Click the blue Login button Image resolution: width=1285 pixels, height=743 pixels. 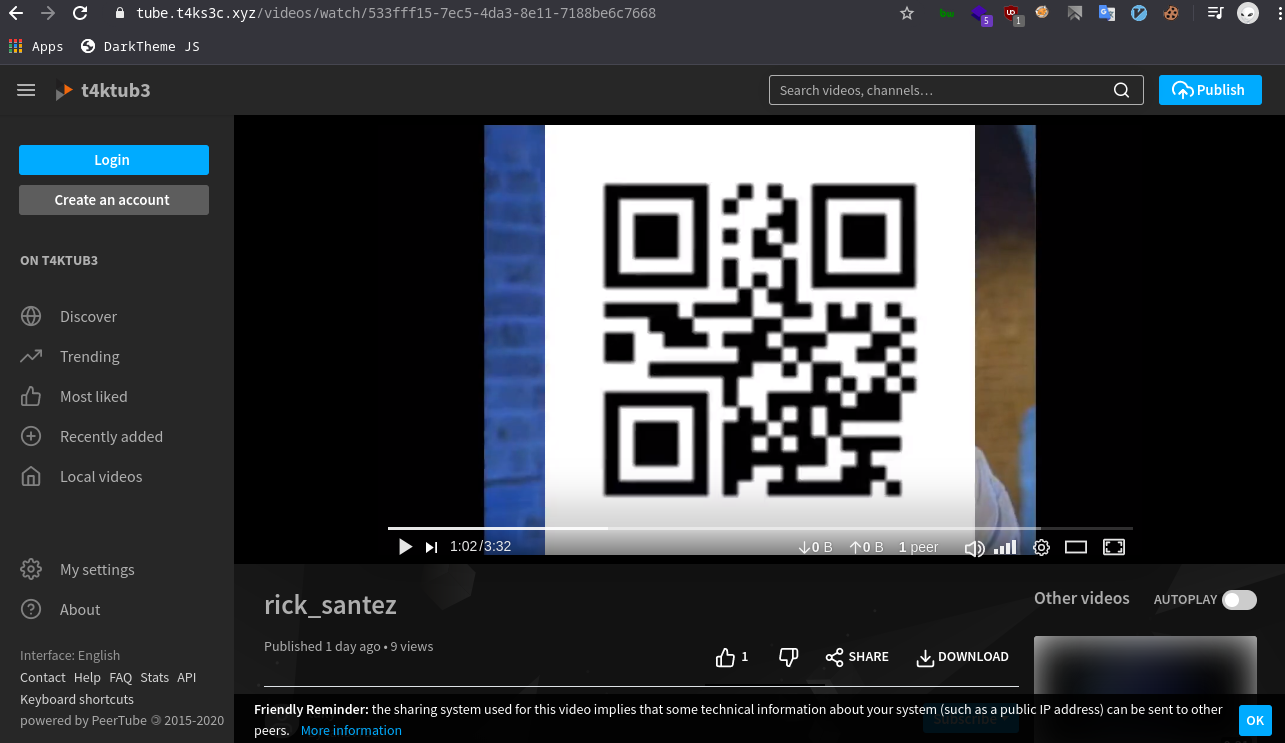pos(113,160)
